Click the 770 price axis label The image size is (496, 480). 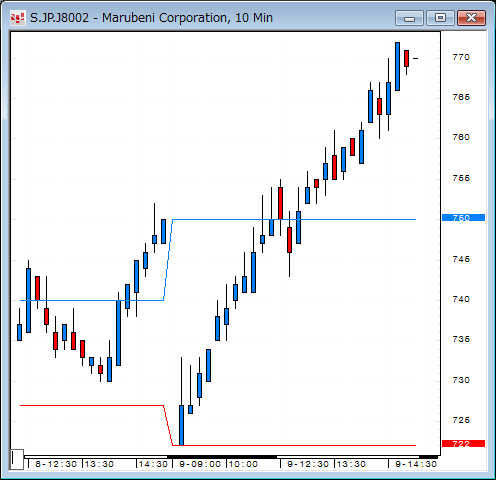[461, 57]
